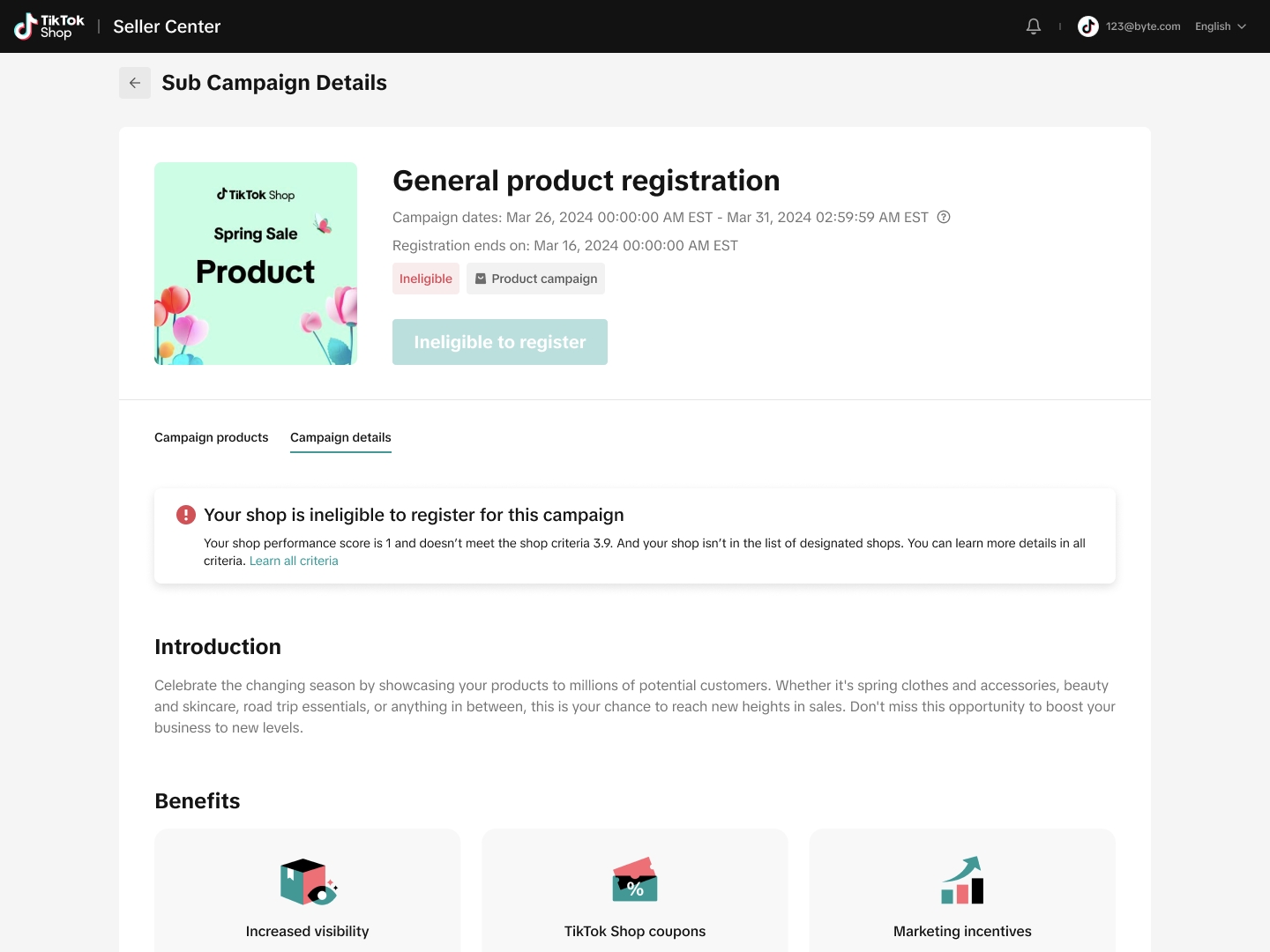Select the Campaign details tab

click(x=340, y=437)
